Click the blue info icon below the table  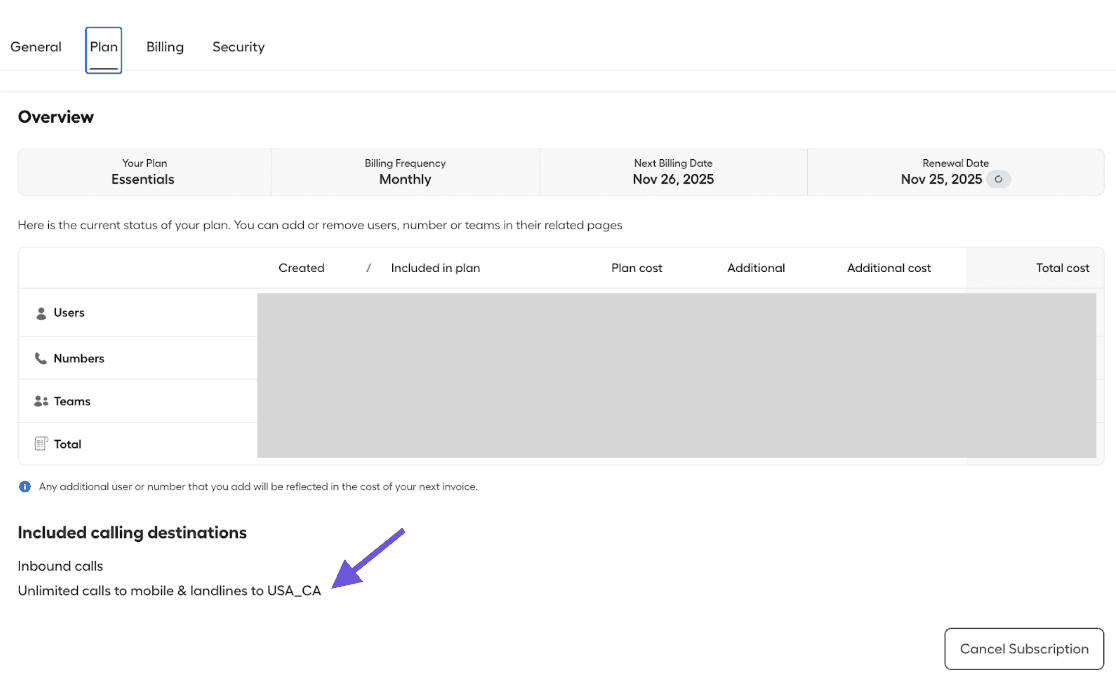(x=24, y=486)
